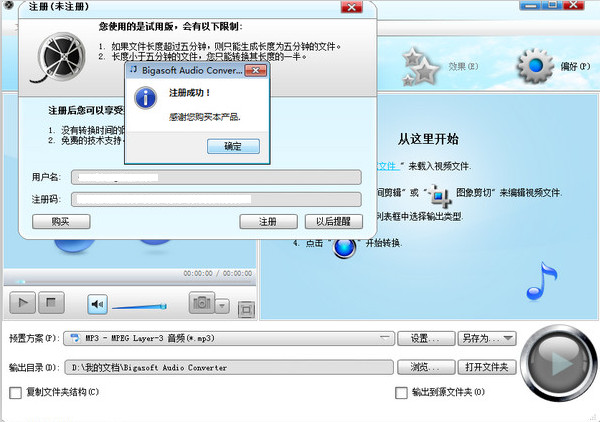The height and width of the screenshot is (422, 600).
Task: Click the stop button in preview player
Action: click(51, 303)
